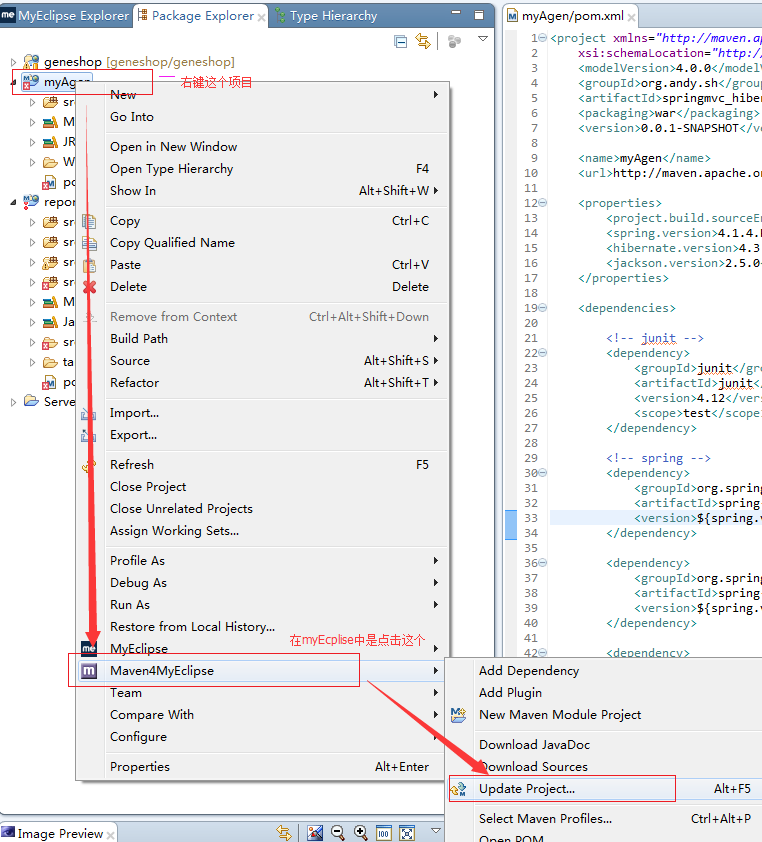Open Build Path submenu

(274, 339)
